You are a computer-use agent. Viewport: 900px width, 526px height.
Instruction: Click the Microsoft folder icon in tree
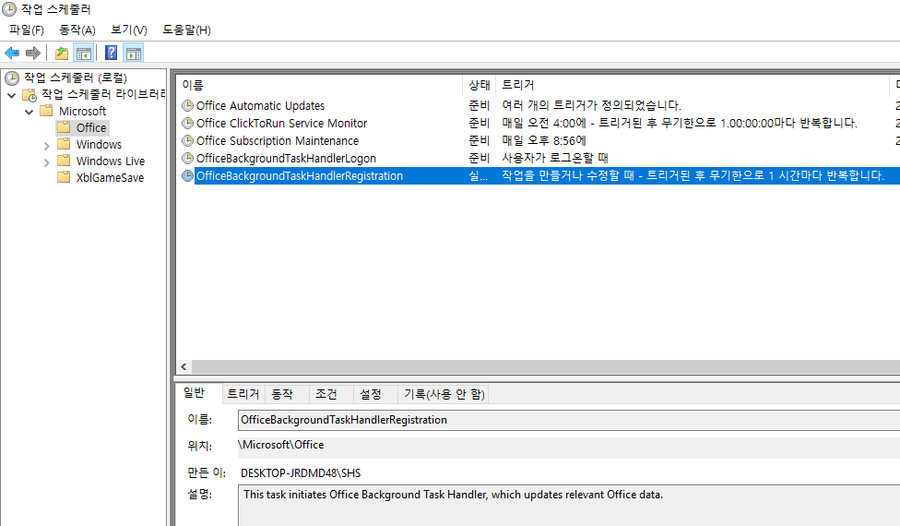click(46, 111)
